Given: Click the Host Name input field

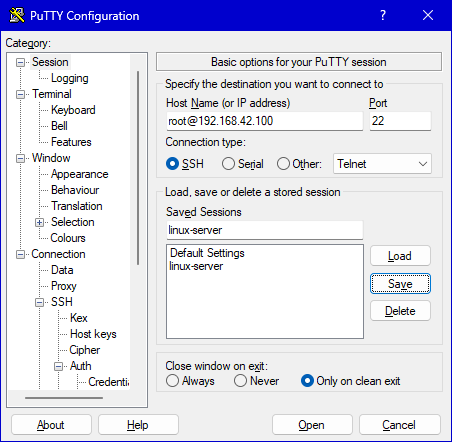Looking at the screenshot, I should (265, 121).
